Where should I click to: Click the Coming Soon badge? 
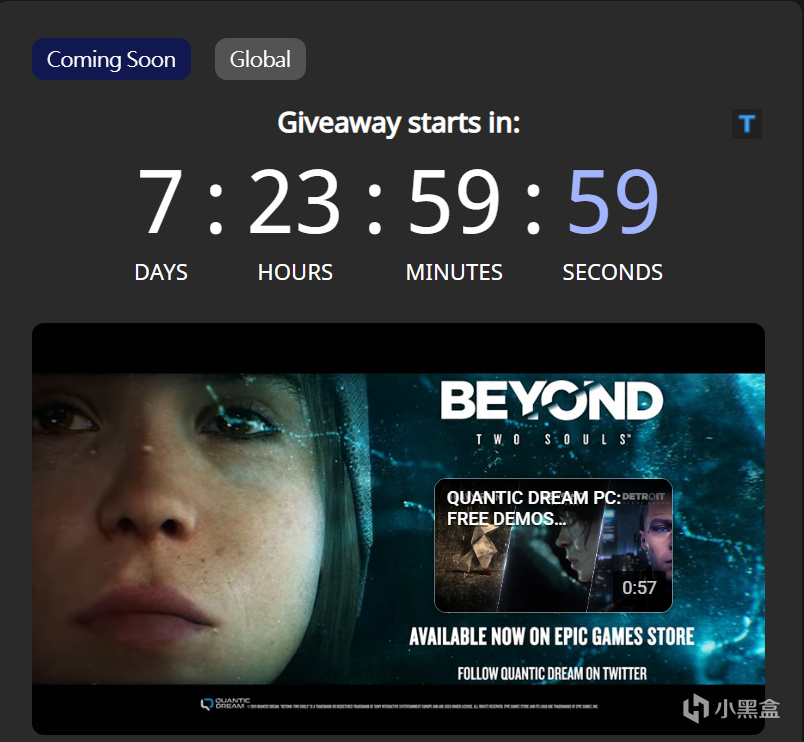coord(111,59)
